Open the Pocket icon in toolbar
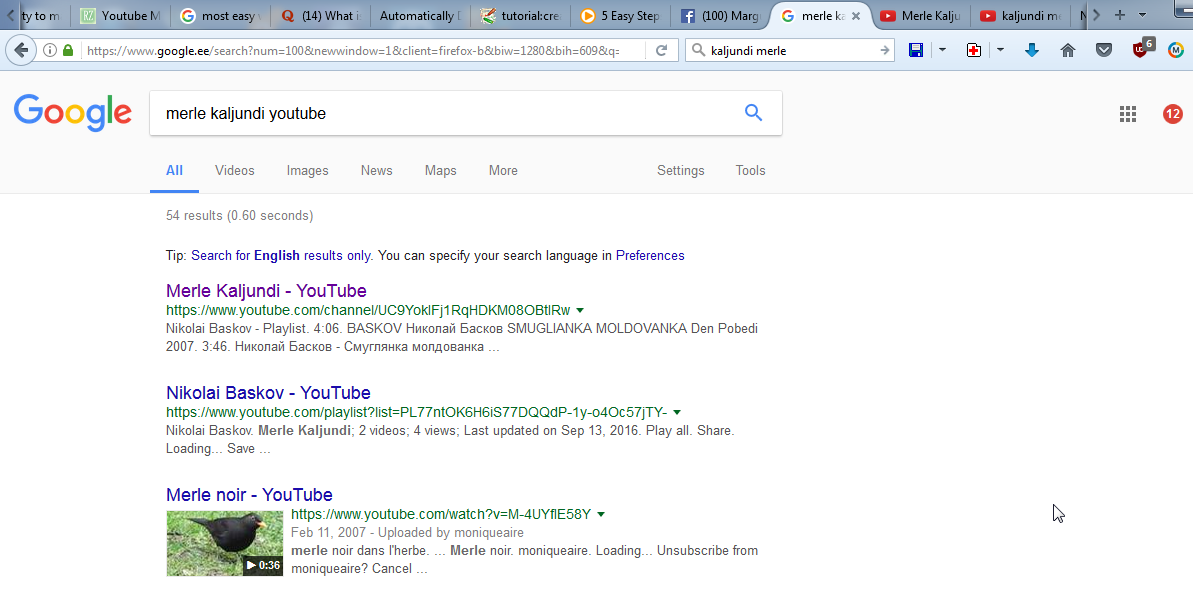This screenshot has width=1193, height=605. [1104, 50]
